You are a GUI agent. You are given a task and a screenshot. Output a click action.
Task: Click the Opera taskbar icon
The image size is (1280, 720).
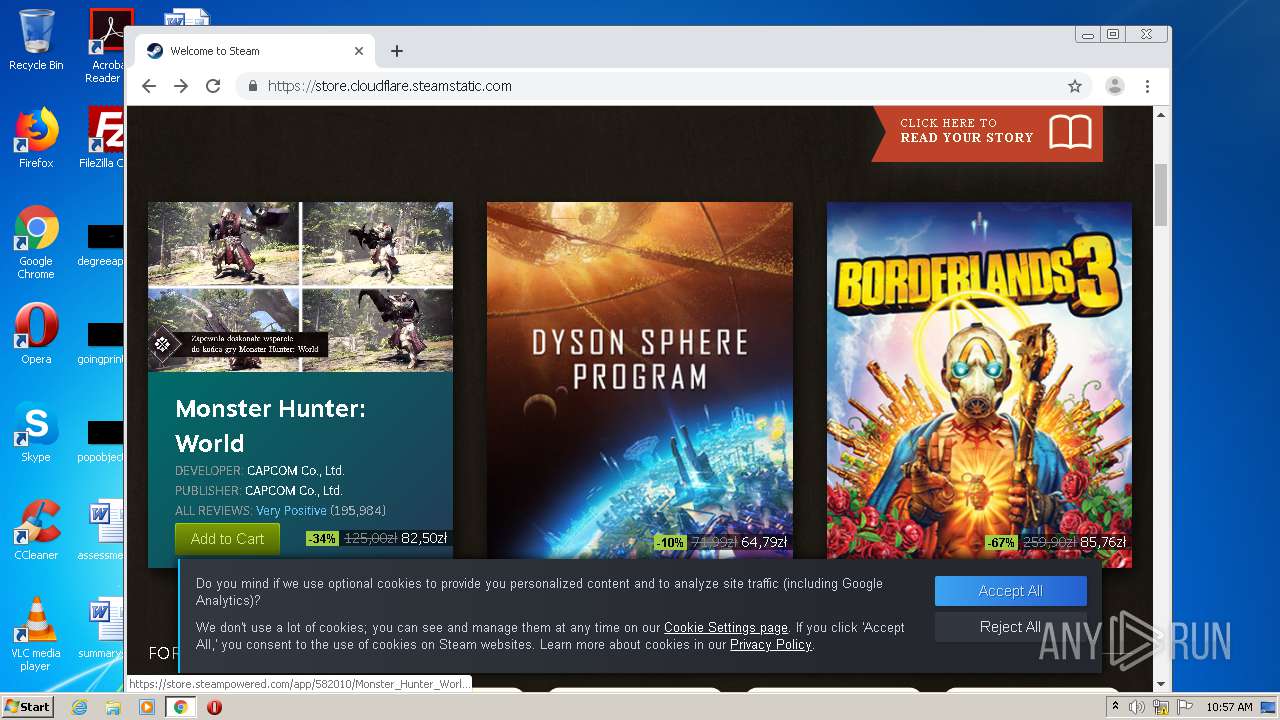pyautogui.click(x=214, y=707)
